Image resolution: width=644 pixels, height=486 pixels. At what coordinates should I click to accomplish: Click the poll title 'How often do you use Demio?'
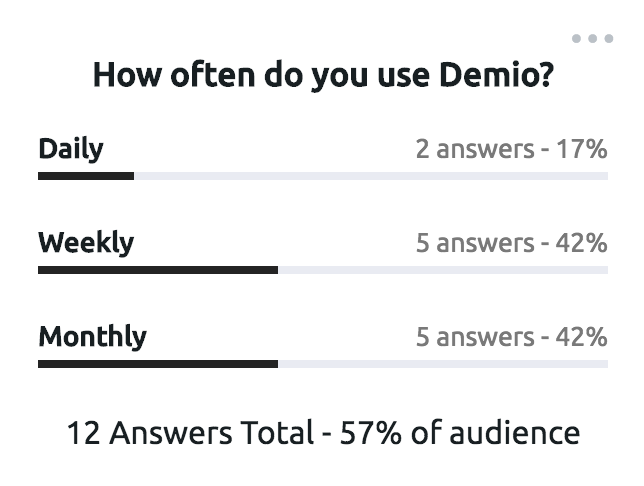click(x=323, y=76)
